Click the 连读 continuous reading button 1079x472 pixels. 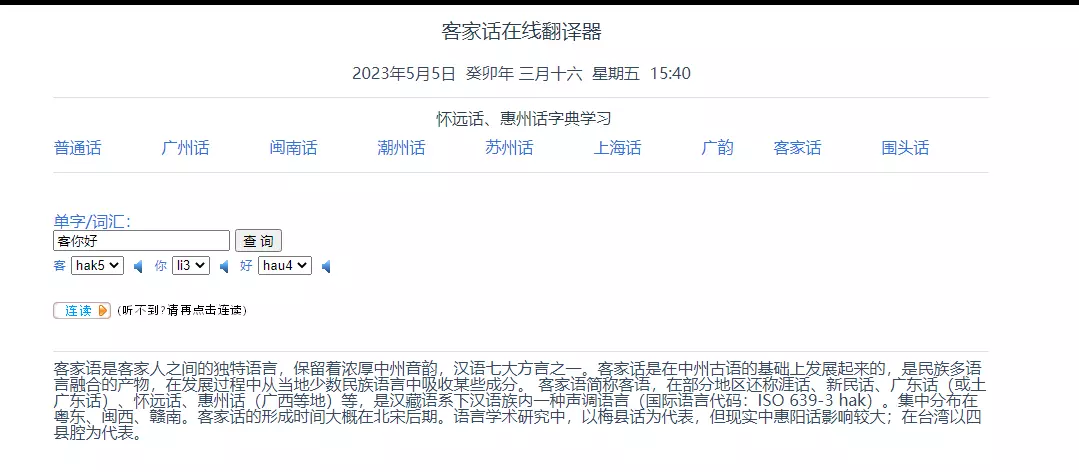(x=82, y=310)
